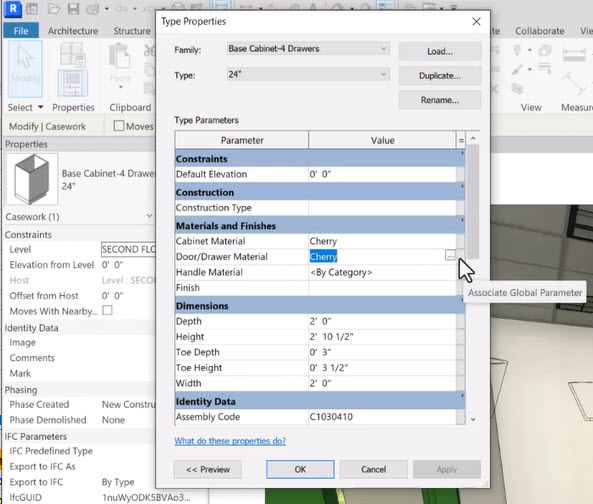The image size is (593, 504).
Task: Expand the Paste dropdown arrow
Action: pos(121,88)
